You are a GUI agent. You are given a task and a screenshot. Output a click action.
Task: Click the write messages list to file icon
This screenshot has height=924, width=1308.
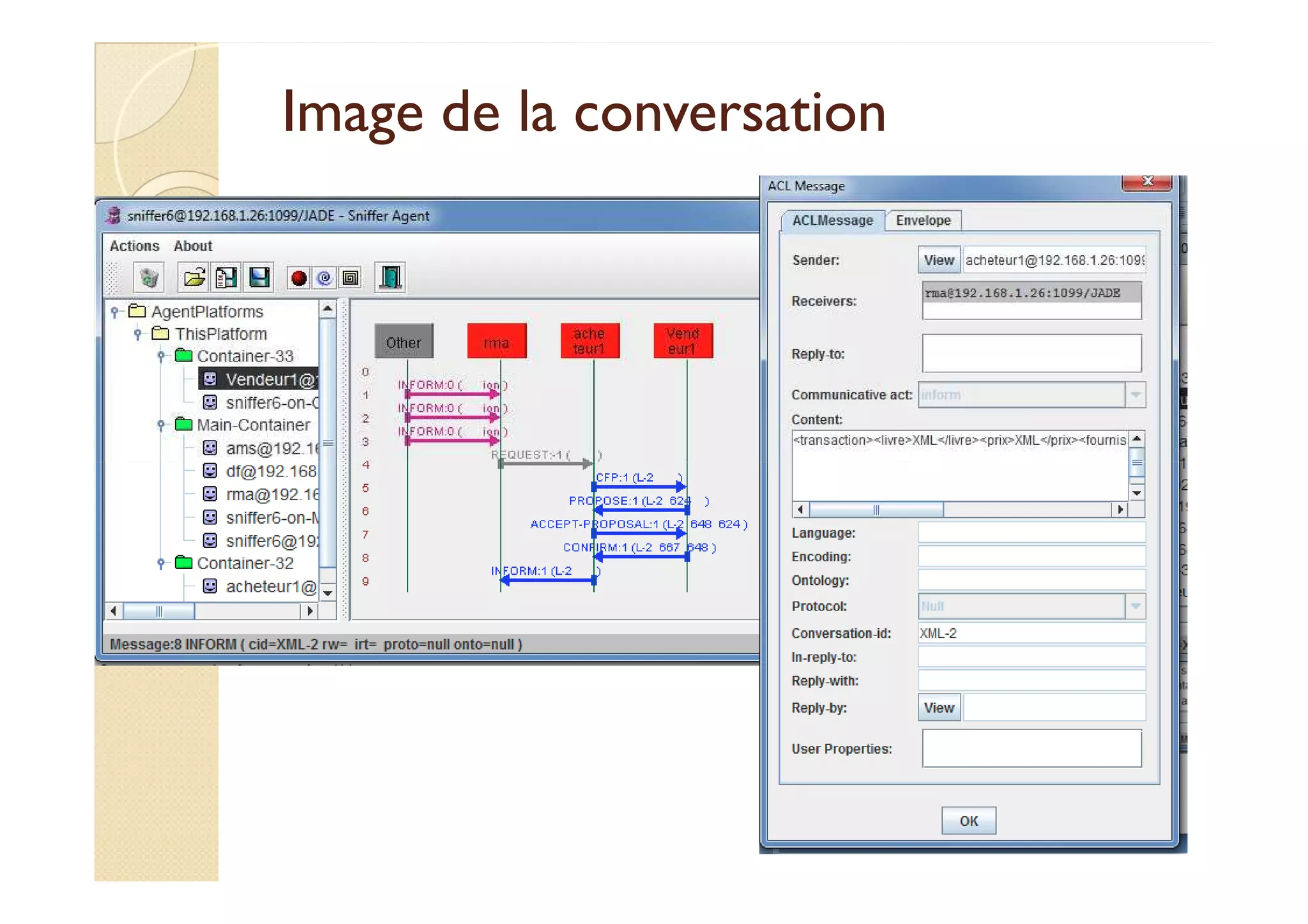coord(226,278)
